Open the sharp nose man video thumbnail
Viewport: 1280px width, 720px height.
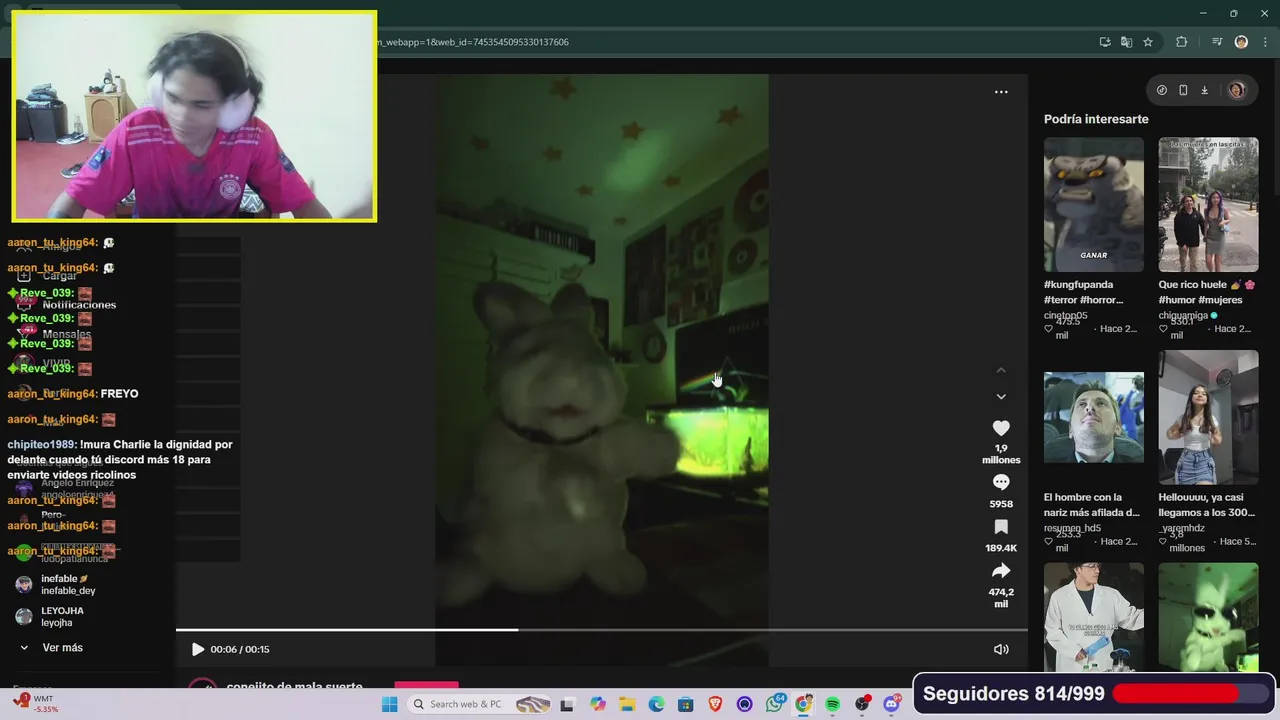click(x=1094, y=417)
